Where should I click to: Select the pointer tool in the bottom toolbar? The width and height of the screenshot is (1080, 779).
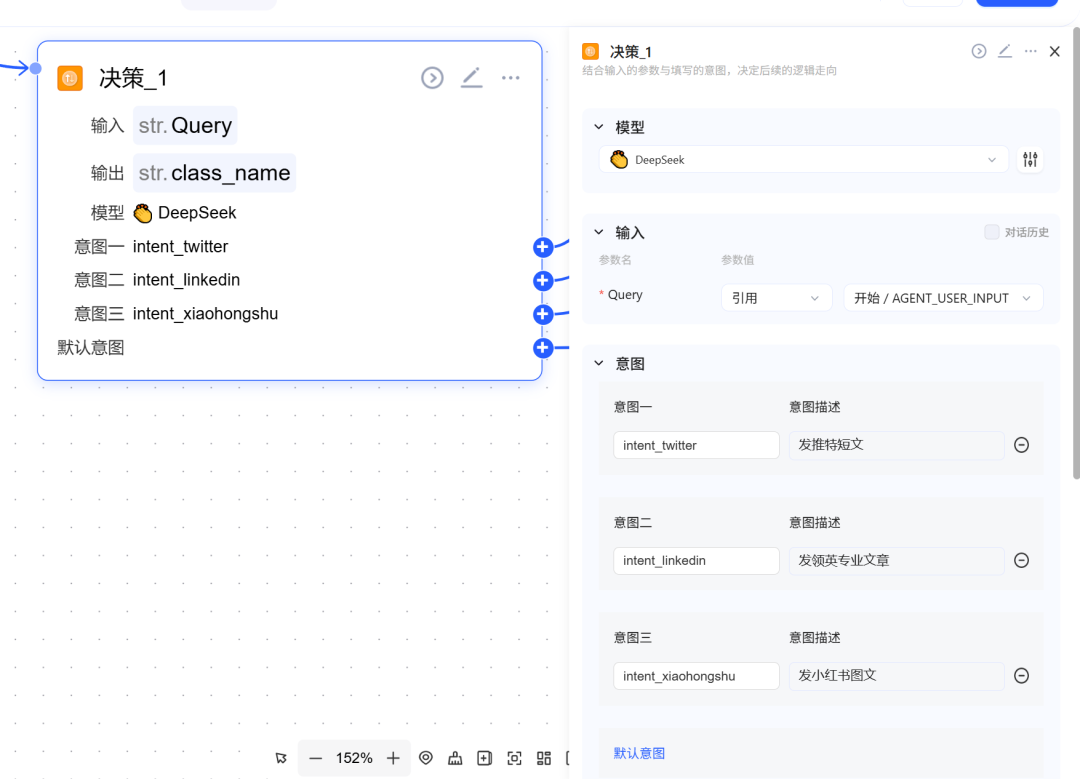pyautogui.click(x=281, y=759)
